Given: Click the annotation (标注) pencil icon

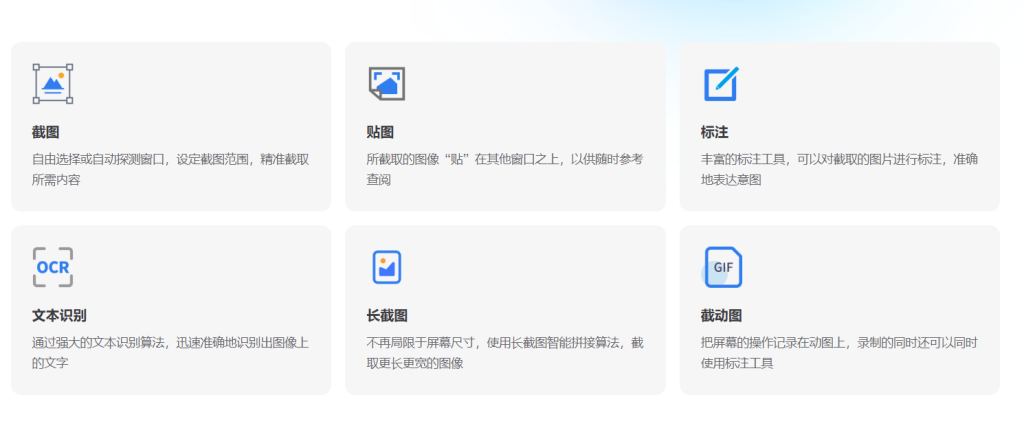Looking at the screenshot, I should [x=720, y=84].
